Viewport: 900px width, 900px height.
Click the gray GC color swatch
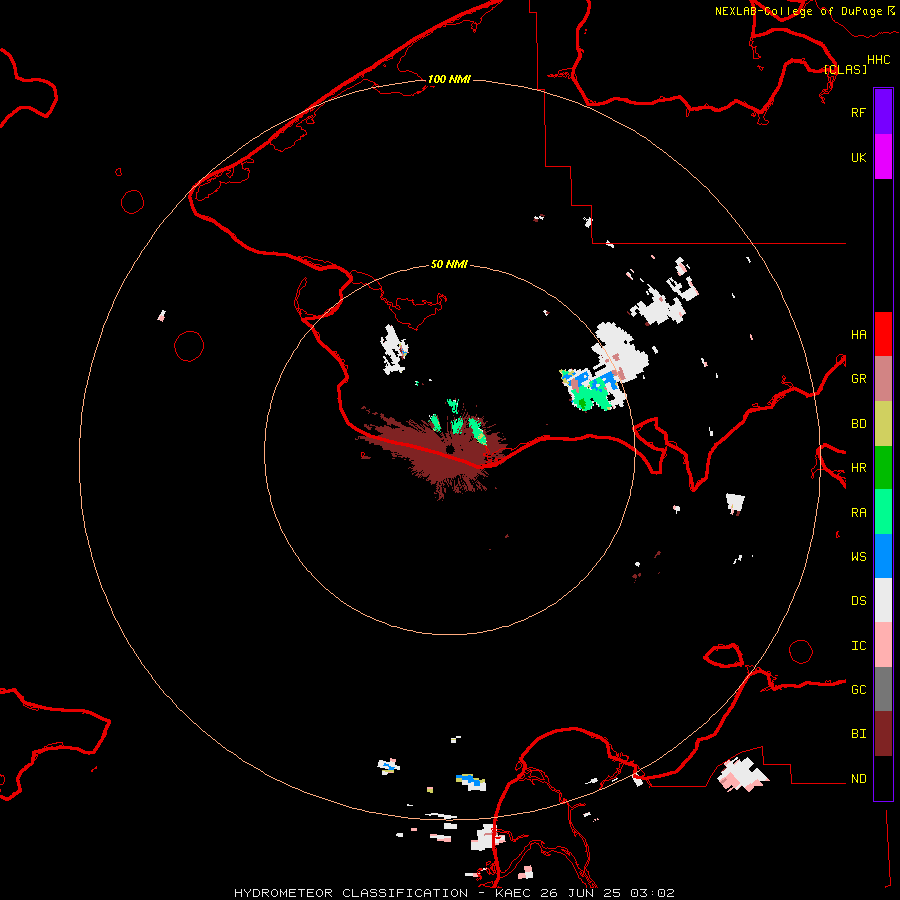883,689
